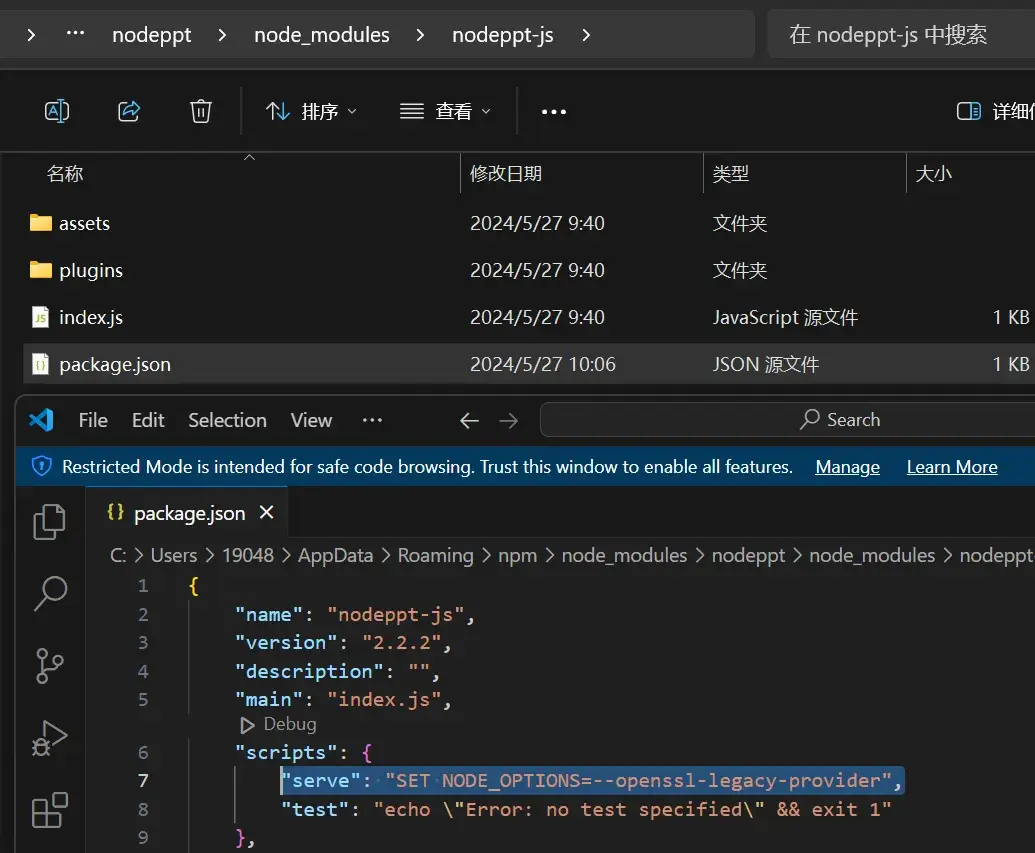Click the Learn More link
The image size is (1035, 853).
coord(952,467)
